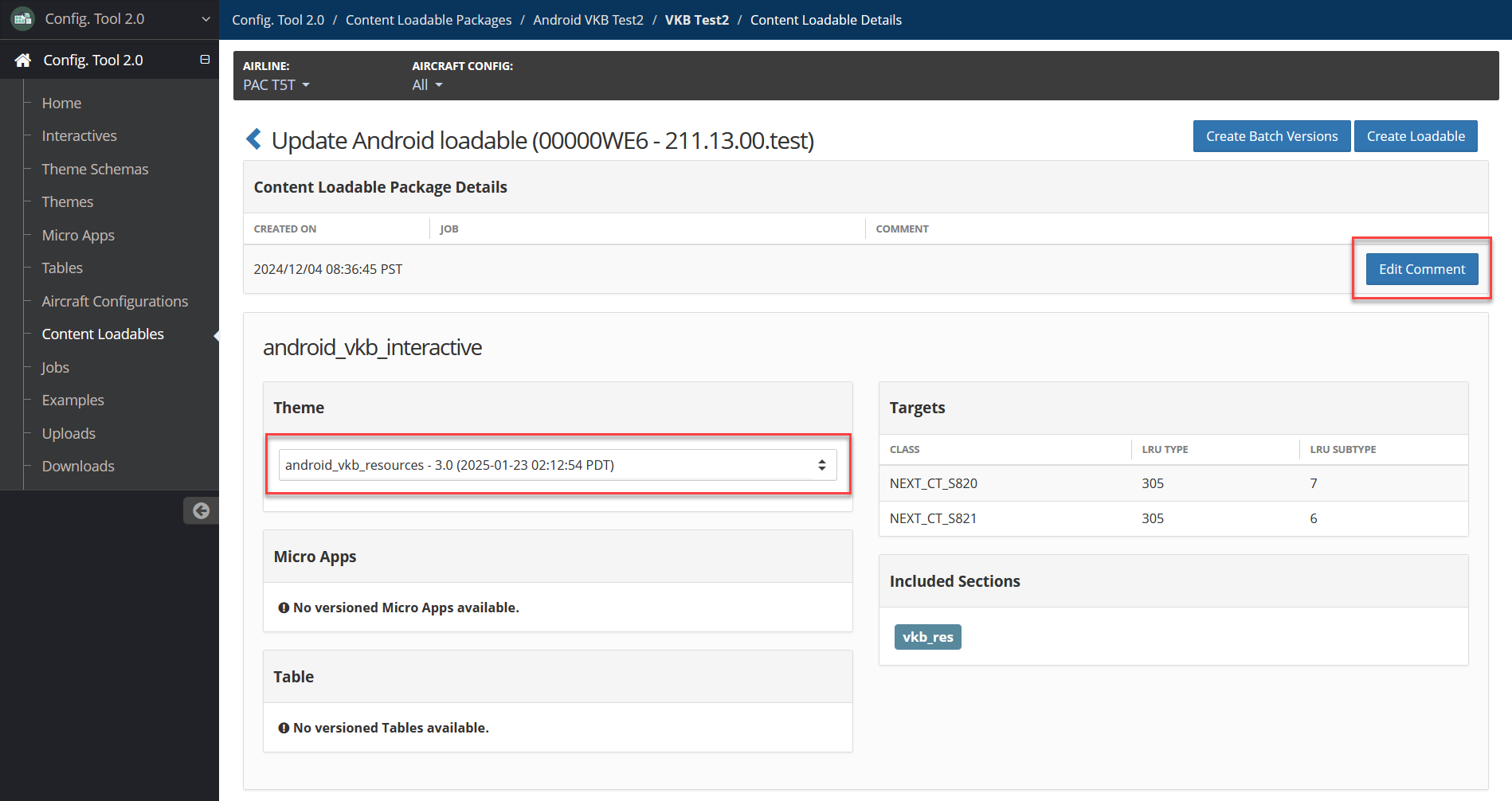Select Aircraft Configurations from the sidebar
1512x801 pixels.
pos(115,301)
